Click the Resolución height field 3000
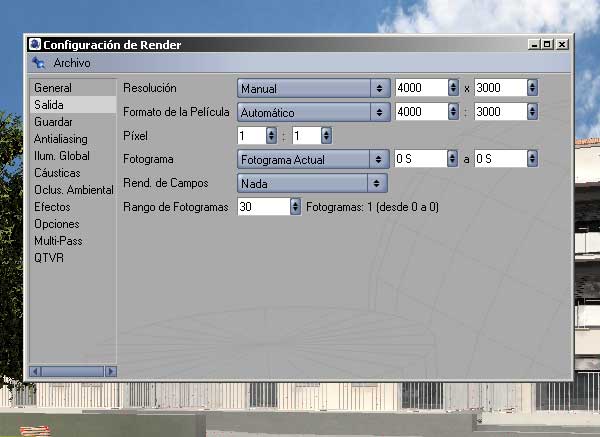 point(501,88)
